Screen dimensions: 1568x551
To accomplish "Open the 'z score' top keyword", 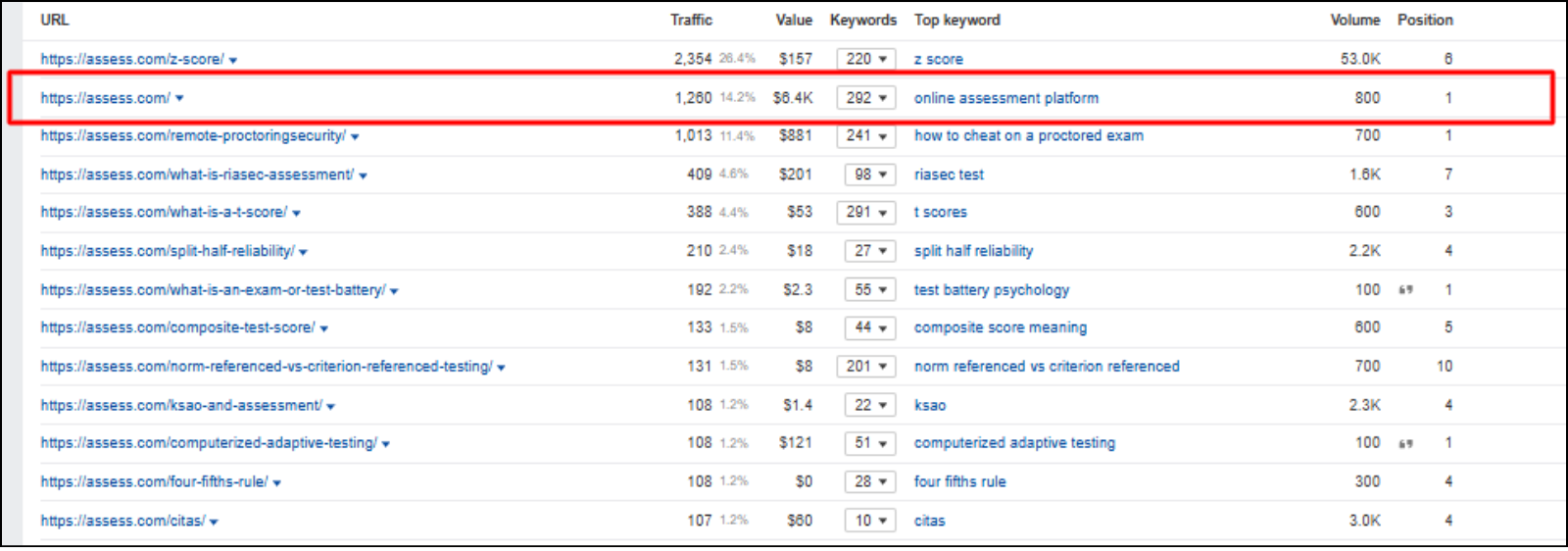I will 939,59.
